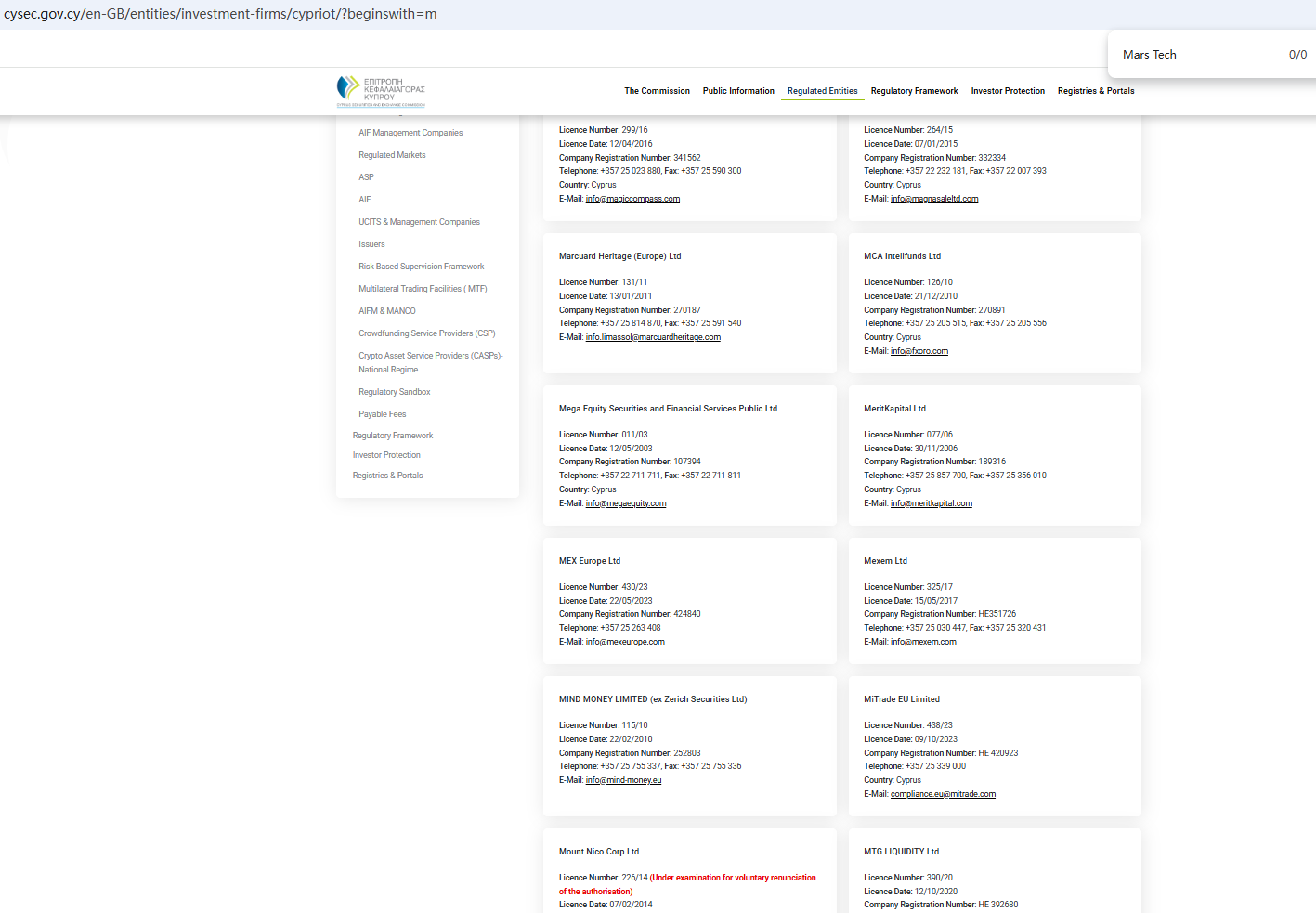
Task: Open Crowdfunding Service Providers (CSP) link
Action: click(x=426, y=333)
